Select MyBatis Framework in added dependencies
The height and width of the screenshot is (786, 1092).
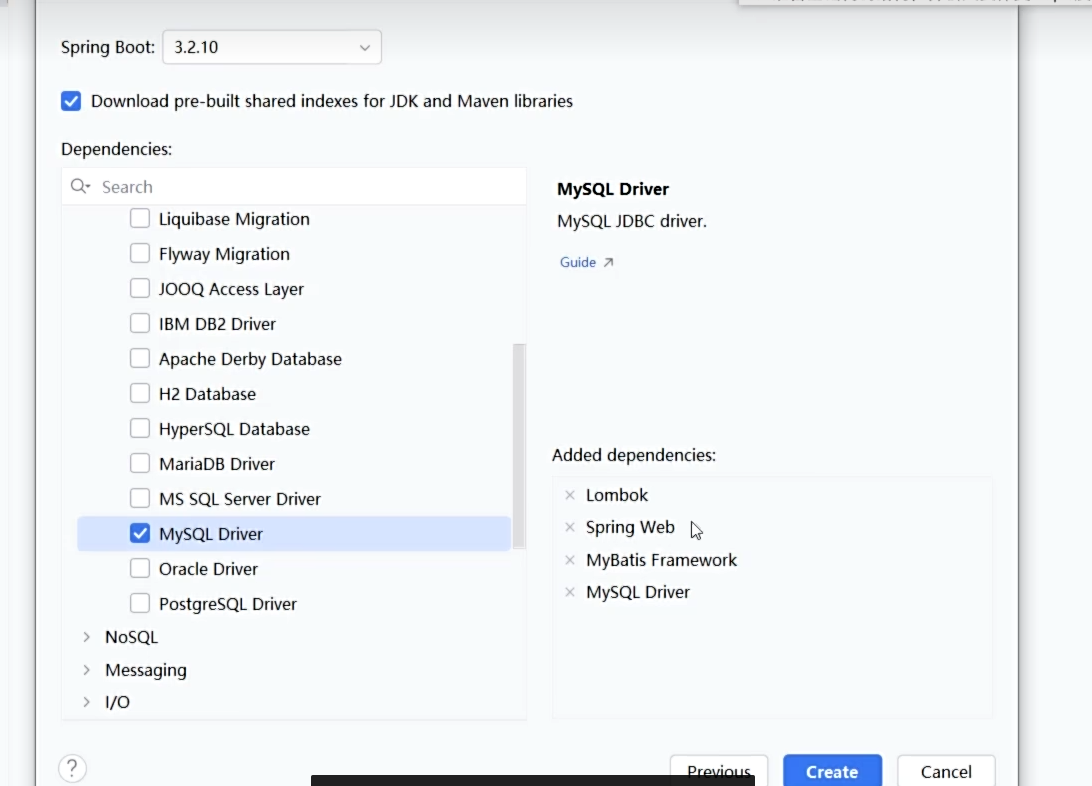(x=661, y=560)
